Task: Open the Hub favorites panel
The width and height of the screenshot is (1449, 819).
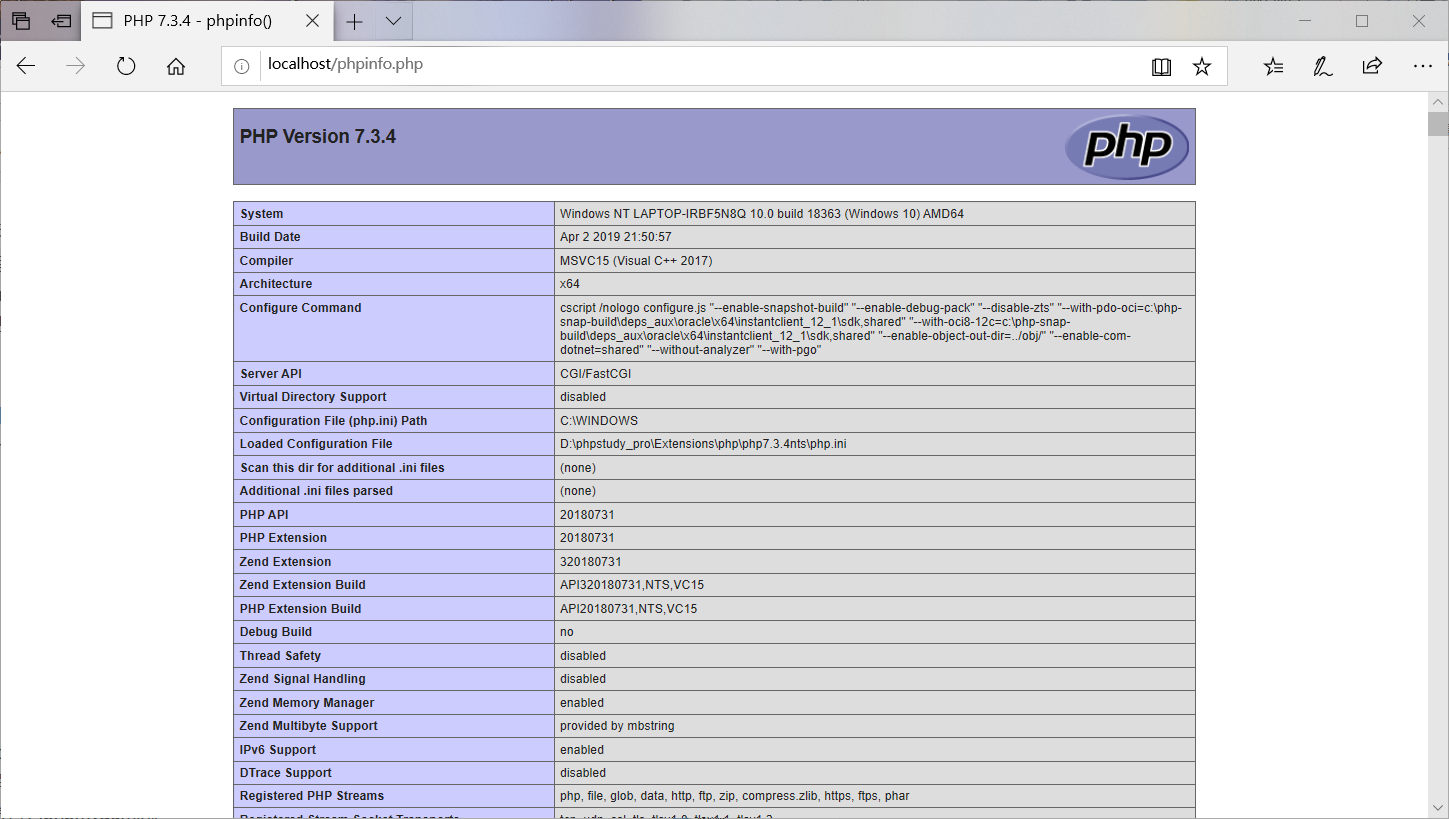Action: tap(1273, 65)
